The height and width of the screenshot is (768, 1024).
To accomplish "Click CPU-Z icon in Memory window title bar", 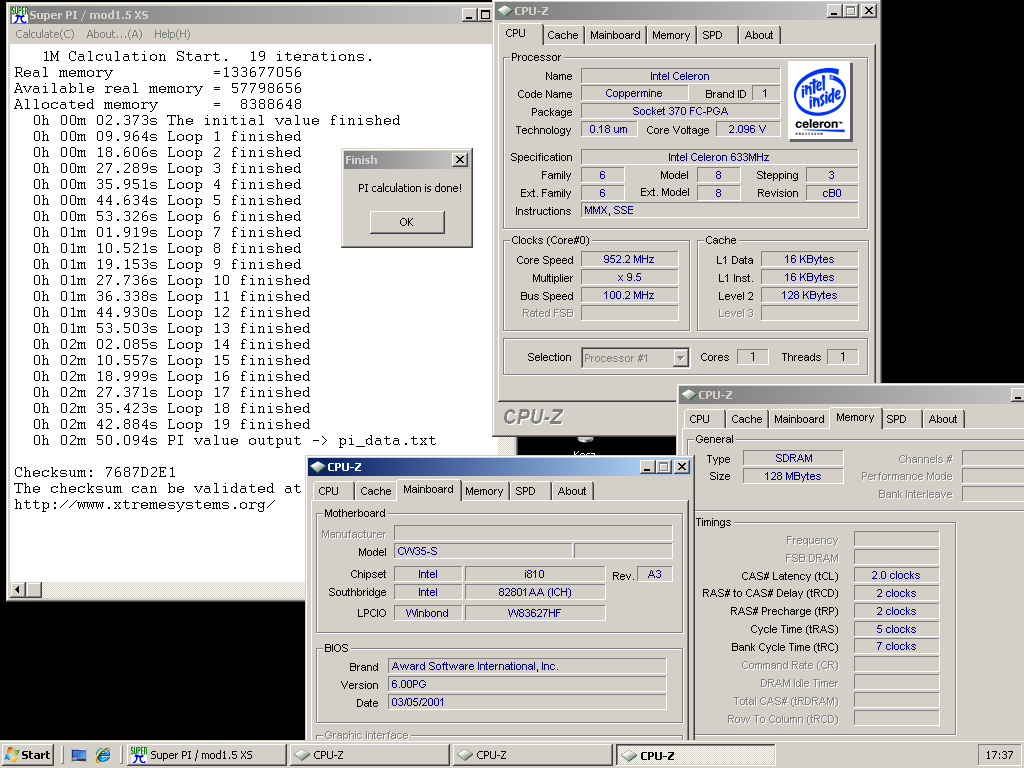I will click(689, 395).
